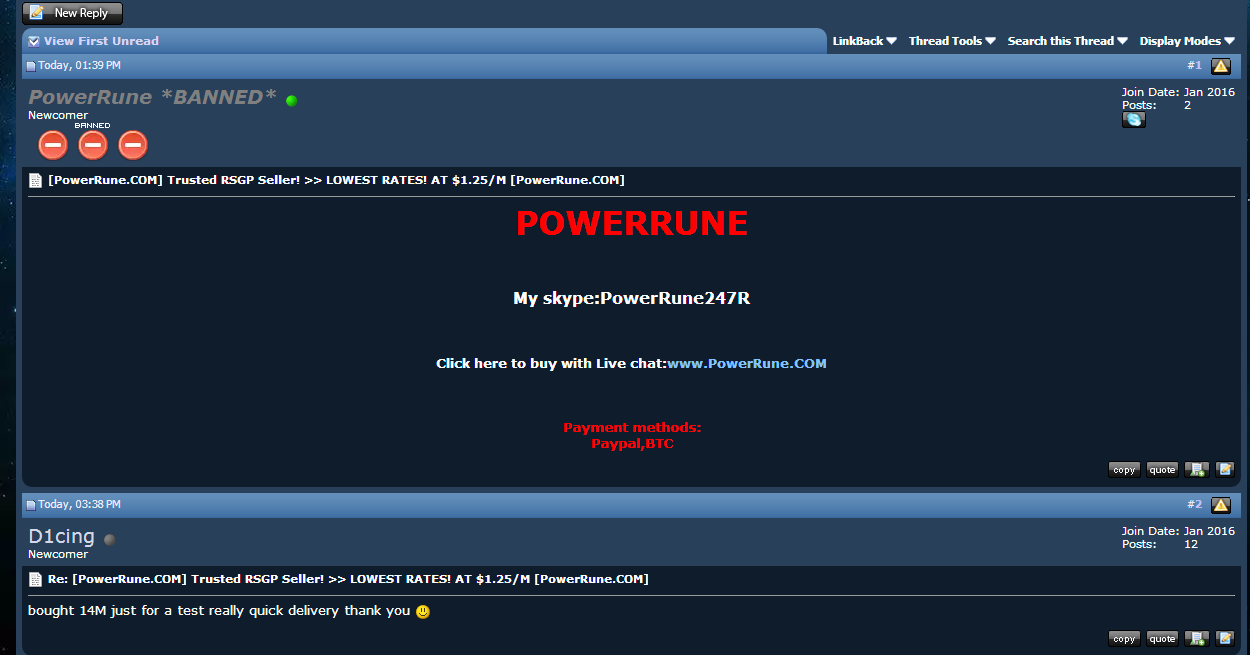This screenshot has width=1250, height=655.
Task: Click the post icon beside post #1 time
Action: [x=31, y=66]
